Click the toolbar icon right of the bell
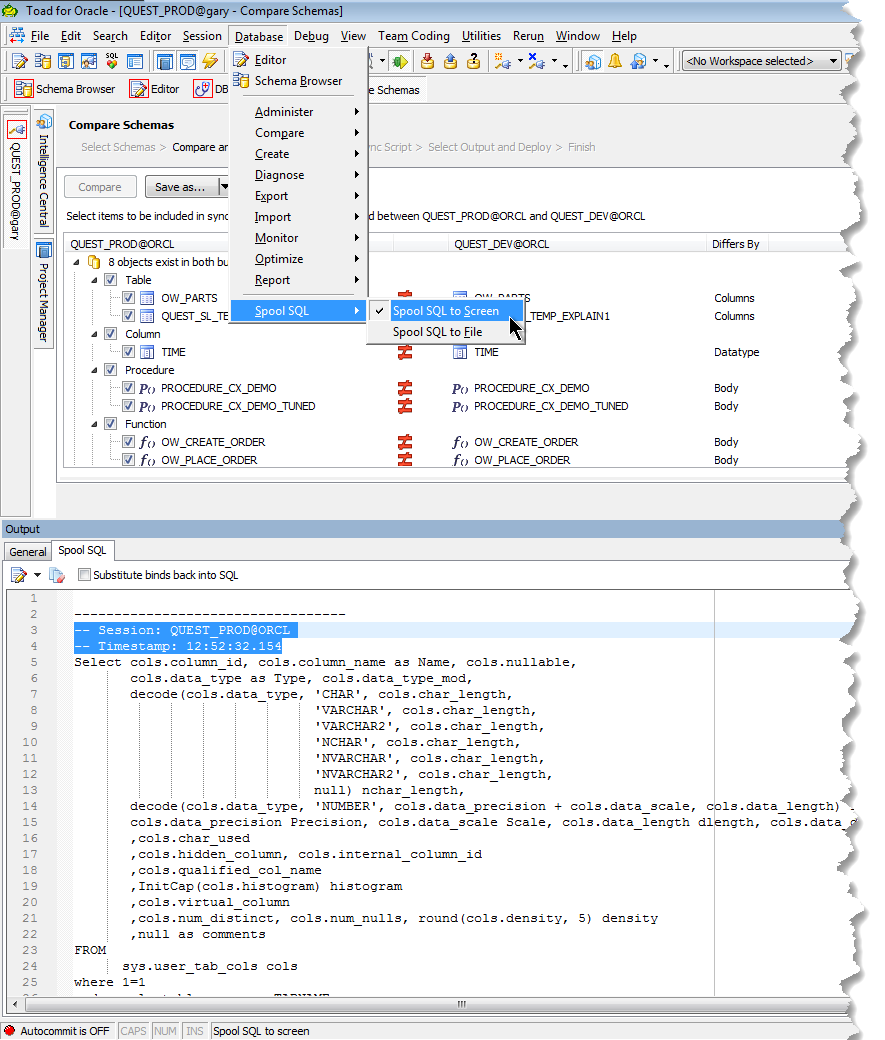The height and width of the screenshot is (1040, 885). click(x=638, y=62)
